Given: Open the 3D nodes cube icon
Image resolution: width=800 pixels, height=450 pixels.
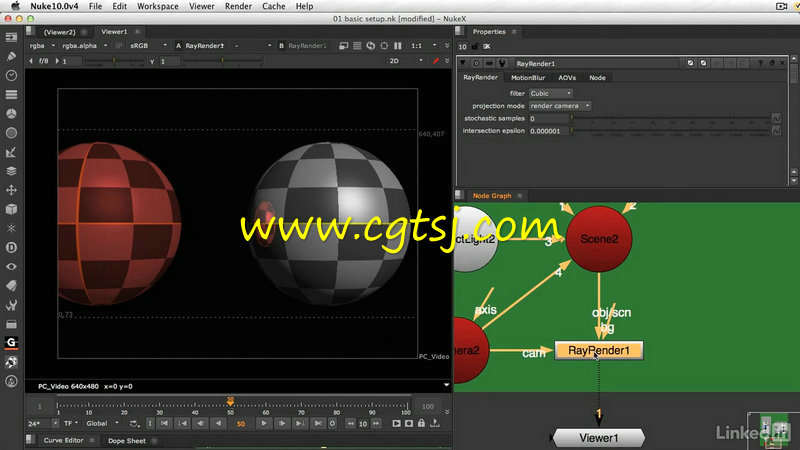Looking at the screenshot, I should 11,209.
